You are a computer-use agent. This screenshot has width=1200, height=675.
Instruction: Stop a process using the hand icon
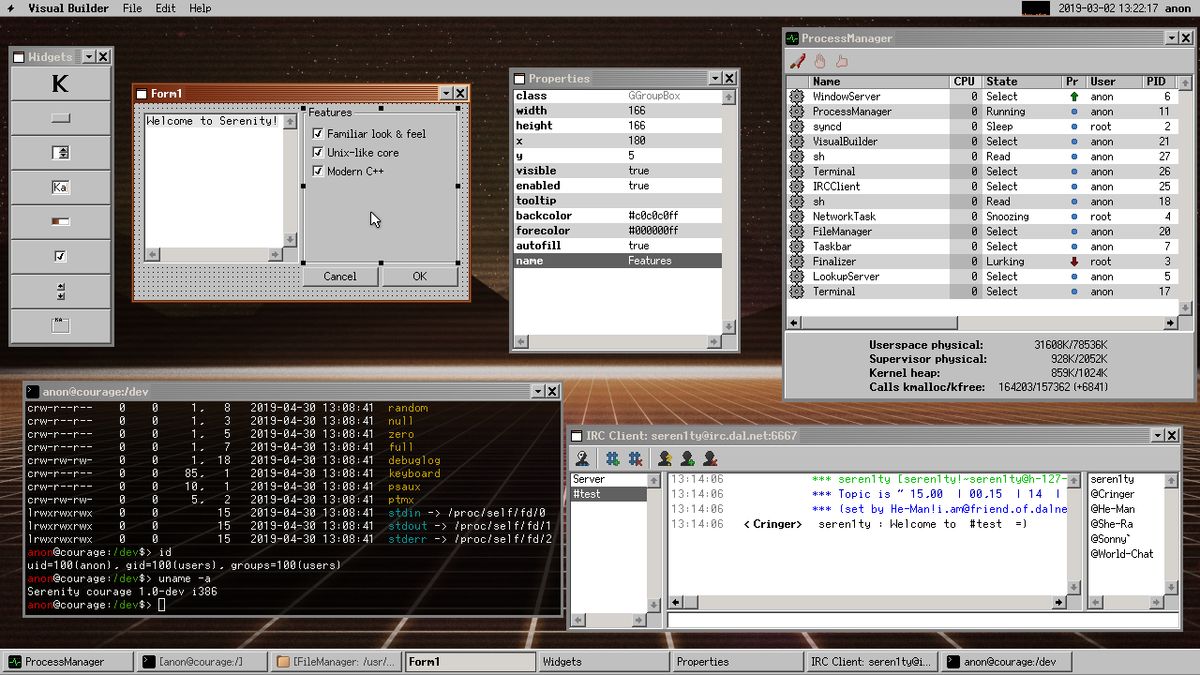(821, 59)
